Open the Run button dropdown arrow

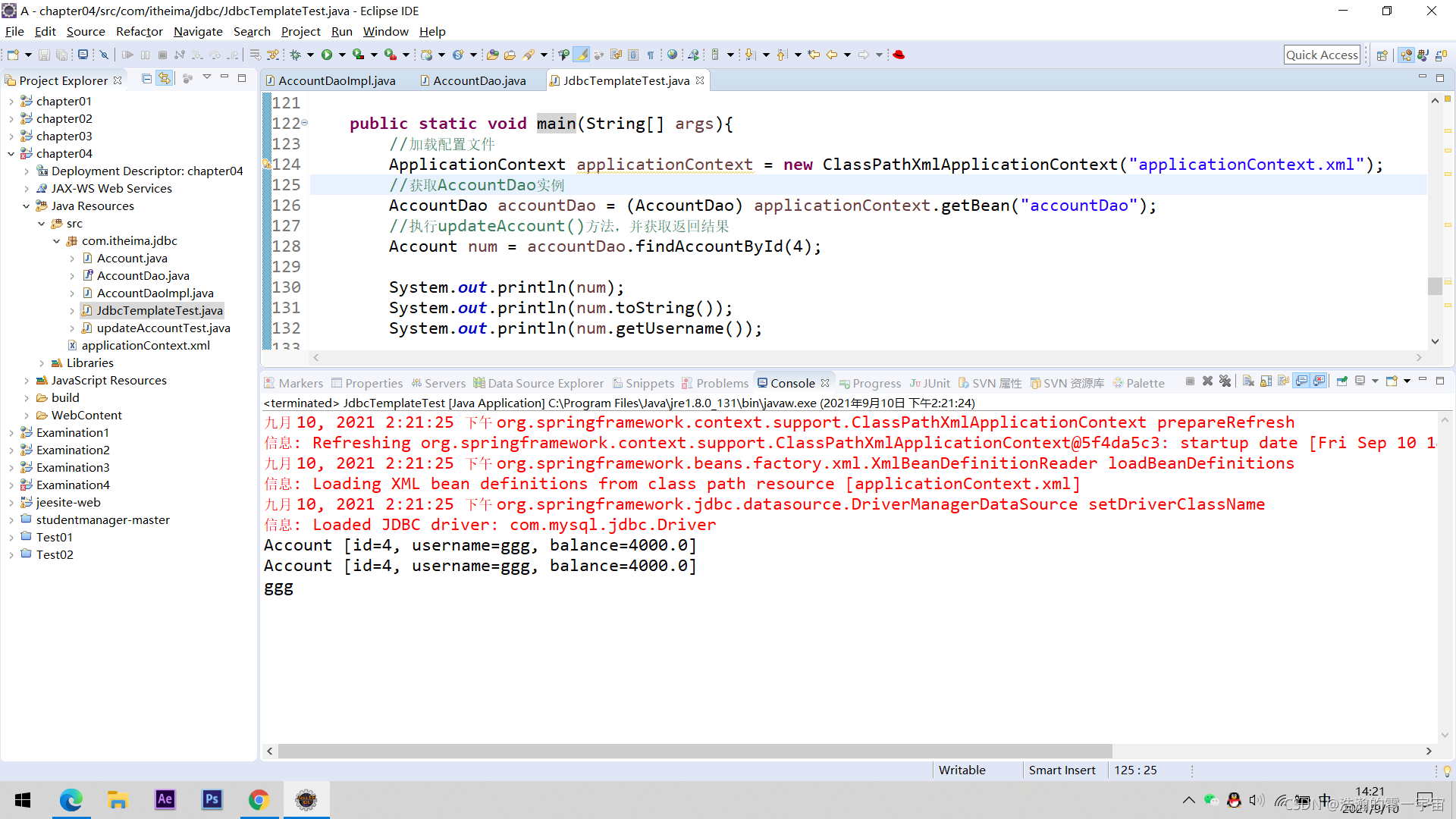pos(342,55)
